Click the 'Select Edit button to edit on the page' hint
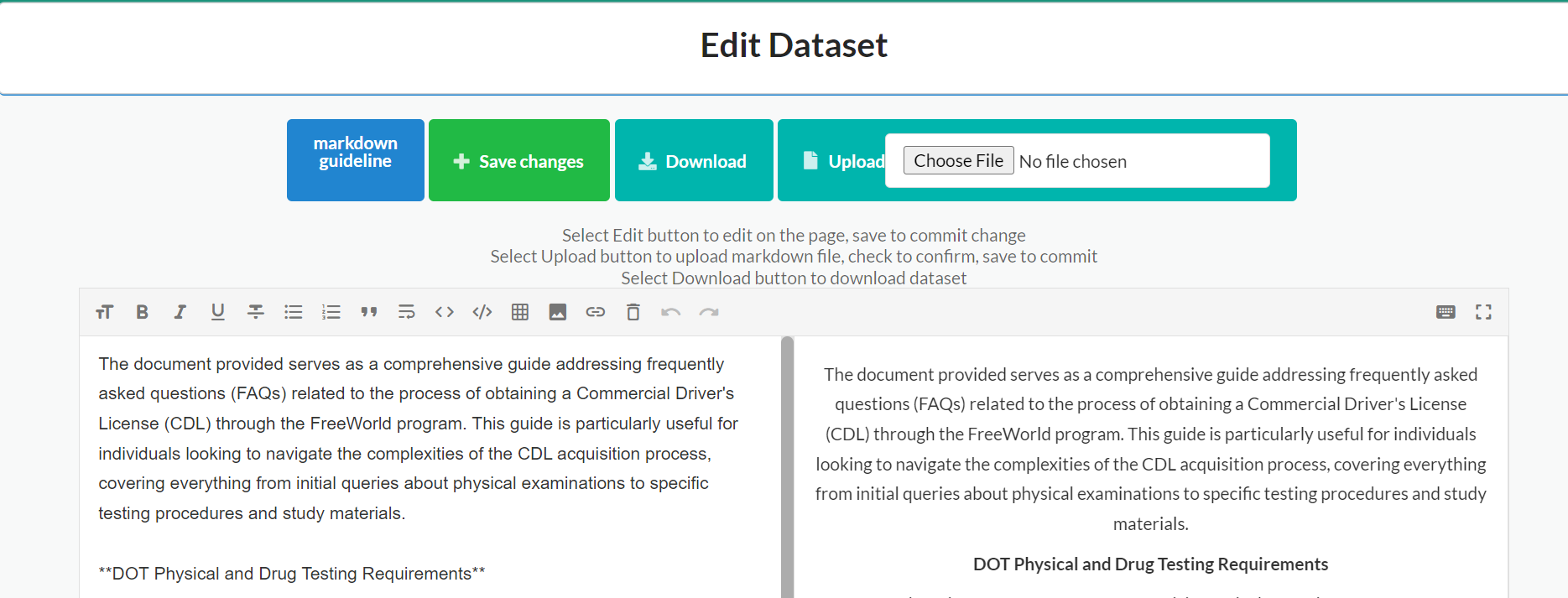This screenshot has width=1568, height=598. pos(794,235)
